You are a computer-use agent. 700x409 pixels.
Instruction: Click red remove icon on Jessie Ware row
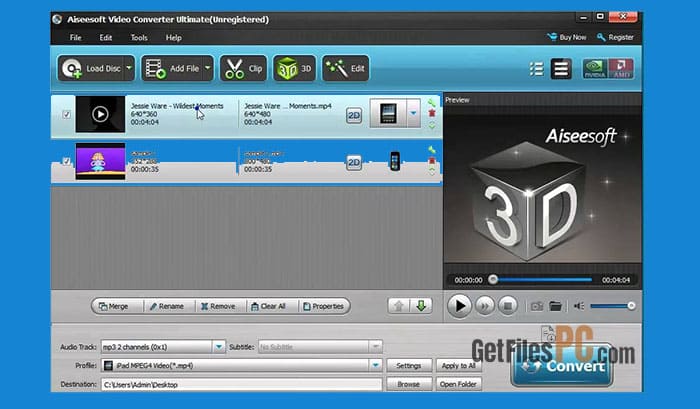(432, 114)
